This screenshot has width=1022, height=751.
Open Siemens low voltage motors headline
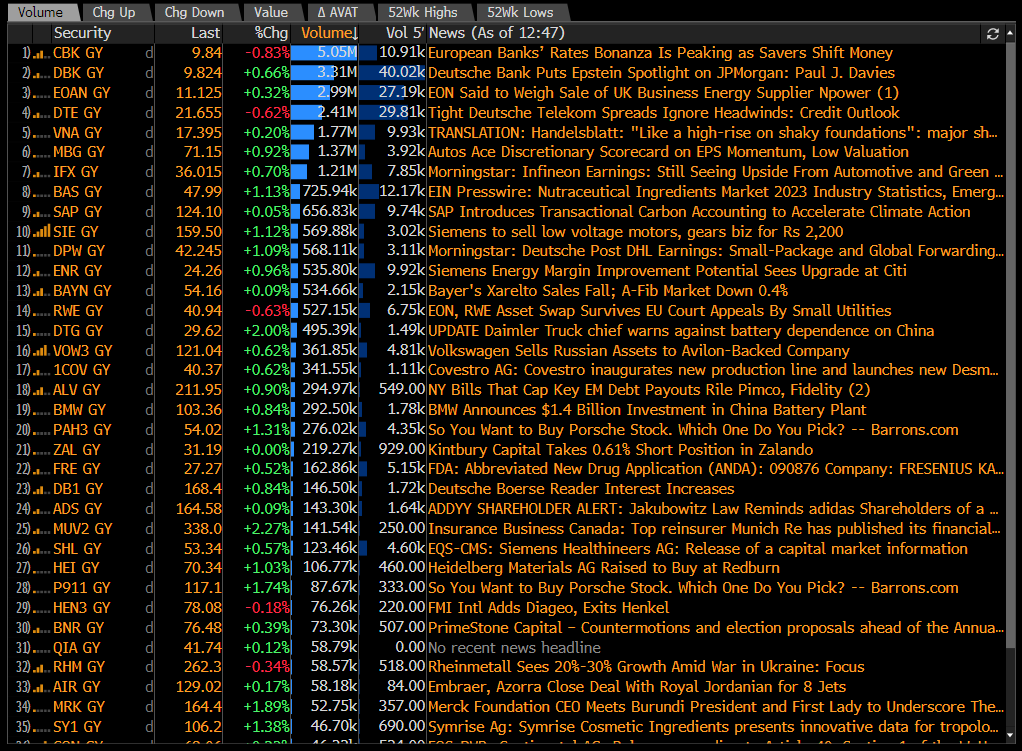coord(635,231)
